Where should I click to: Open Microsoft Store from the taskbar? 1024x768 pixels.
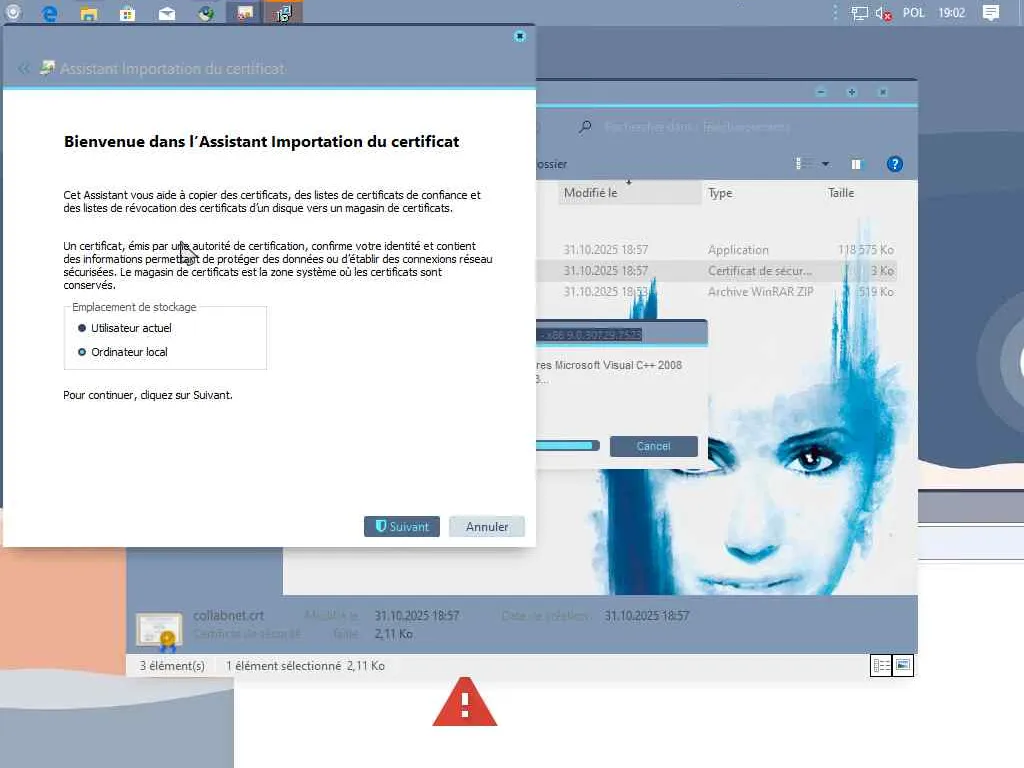coord(127,13)
